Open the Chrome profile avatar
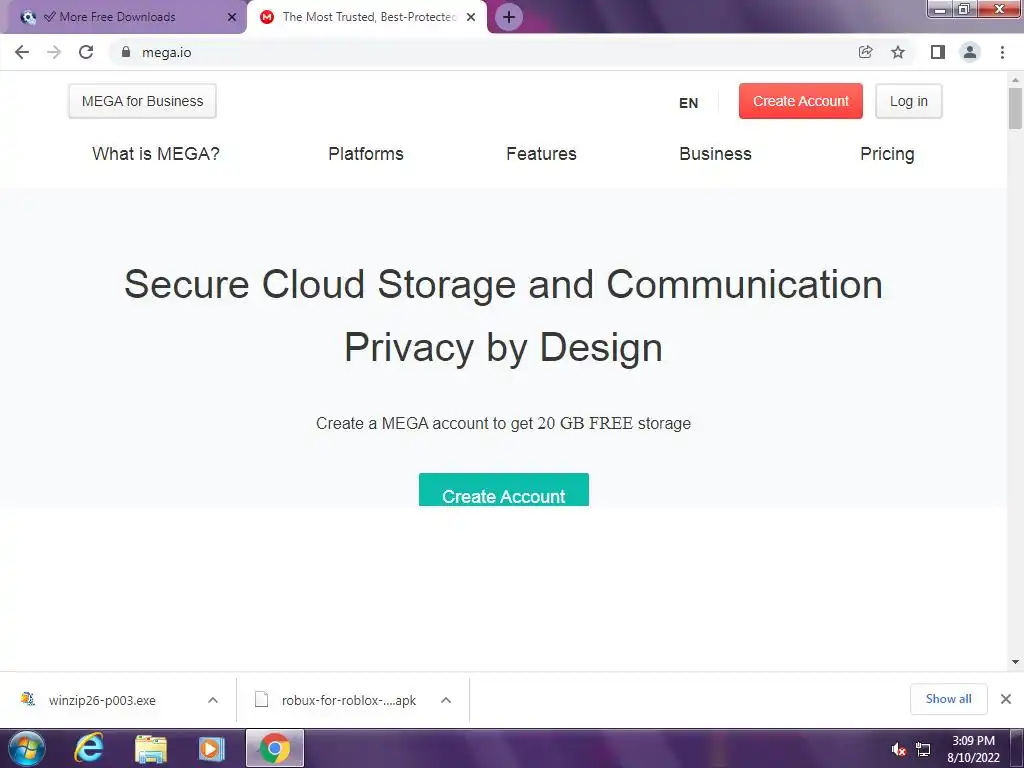Image resolution: width=1024 pixels, height=768 pixels. point(970,52)
